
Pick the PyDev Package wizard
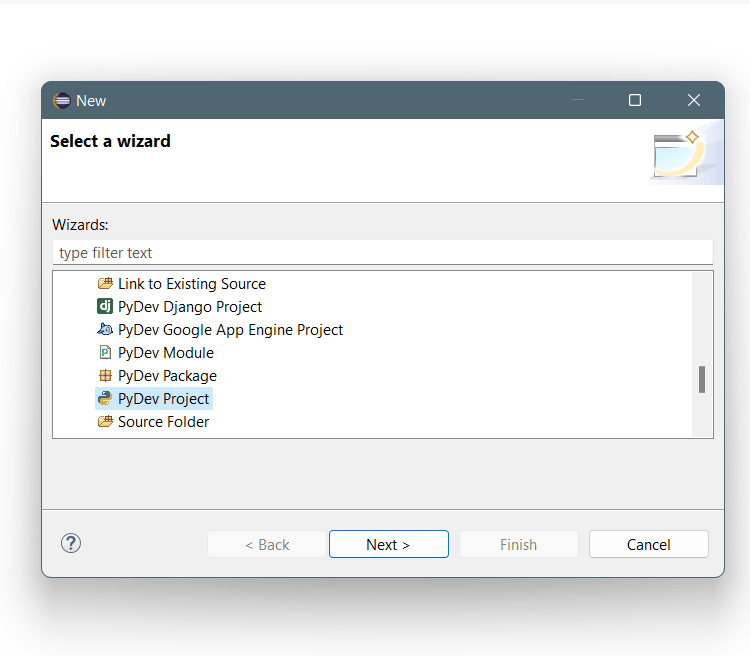tap(167, 376)
